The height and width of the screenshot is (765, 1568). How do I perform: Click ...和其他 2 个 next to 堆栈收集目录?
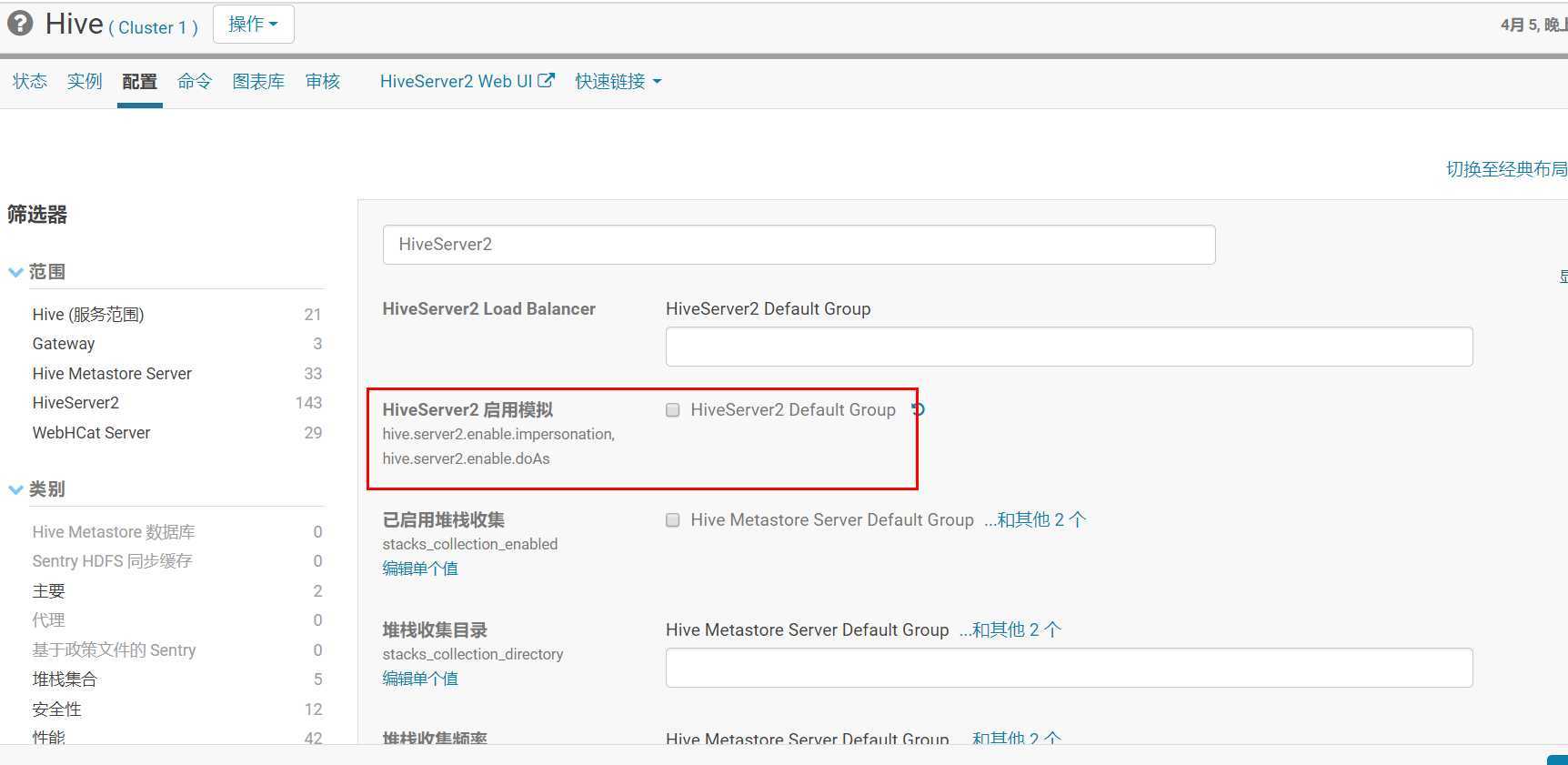point(1010,630)
